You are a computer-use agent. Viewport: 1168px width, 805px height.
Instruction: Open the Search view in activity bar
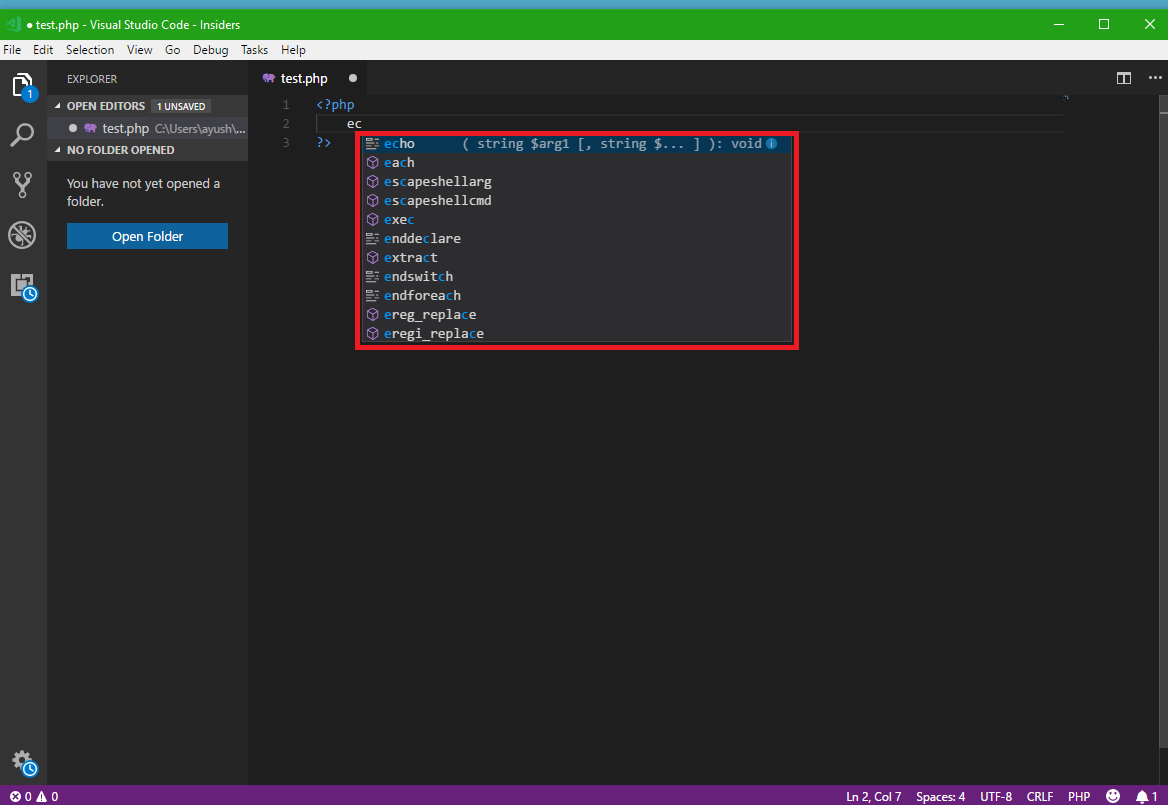click(22, 134)
